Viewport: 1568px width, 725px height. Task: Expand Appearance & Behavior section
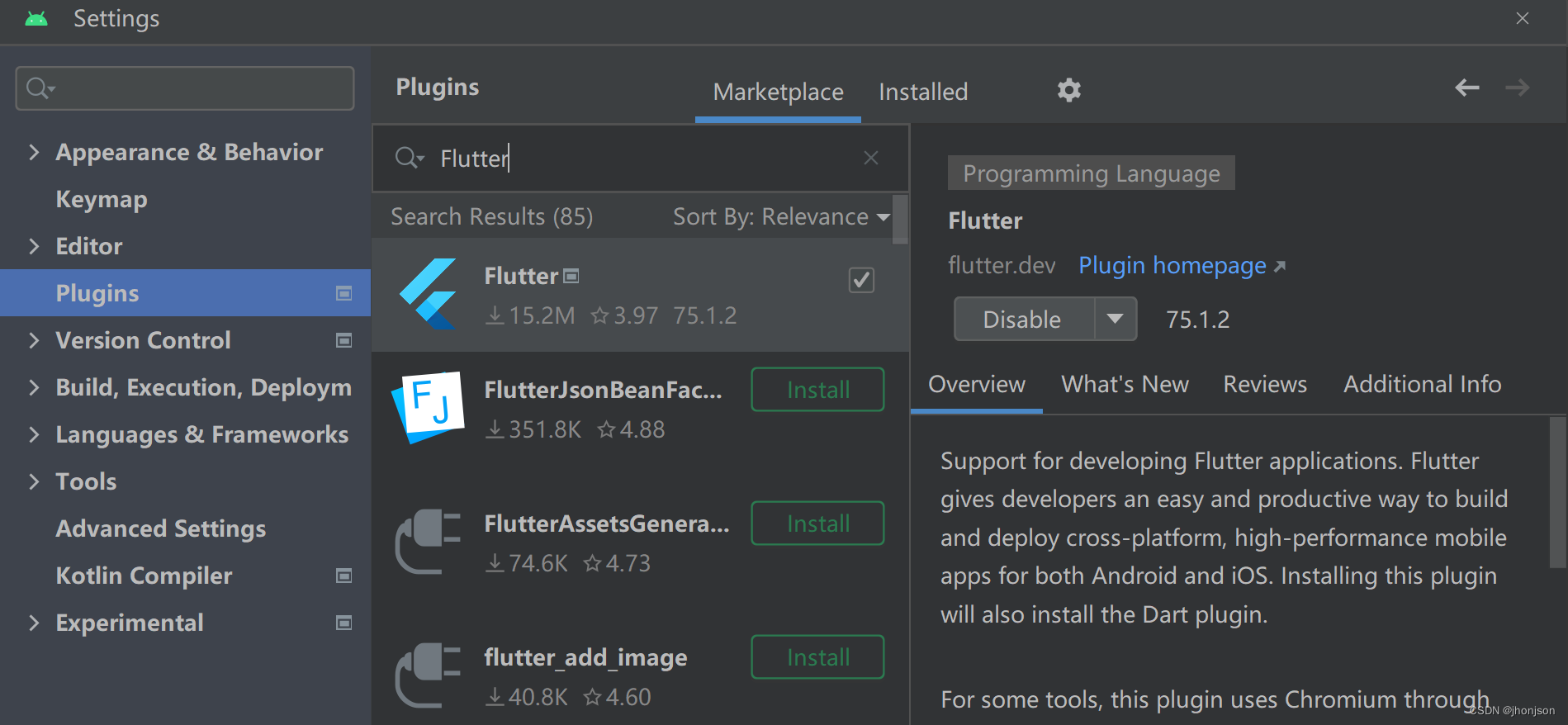[x=34, y=152]
